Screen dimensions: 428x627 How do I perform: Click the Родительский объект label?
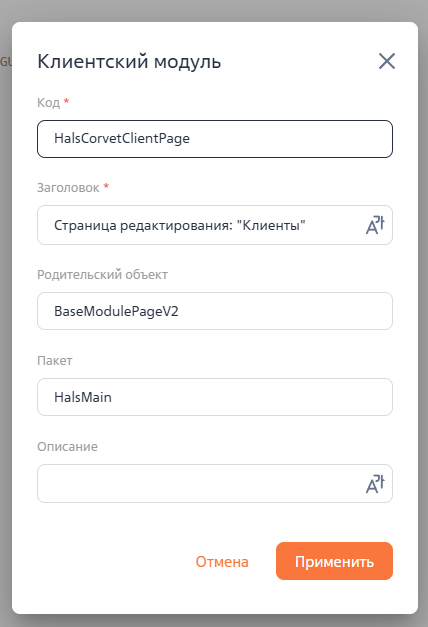pyautogui.click(x=102, y=275)
